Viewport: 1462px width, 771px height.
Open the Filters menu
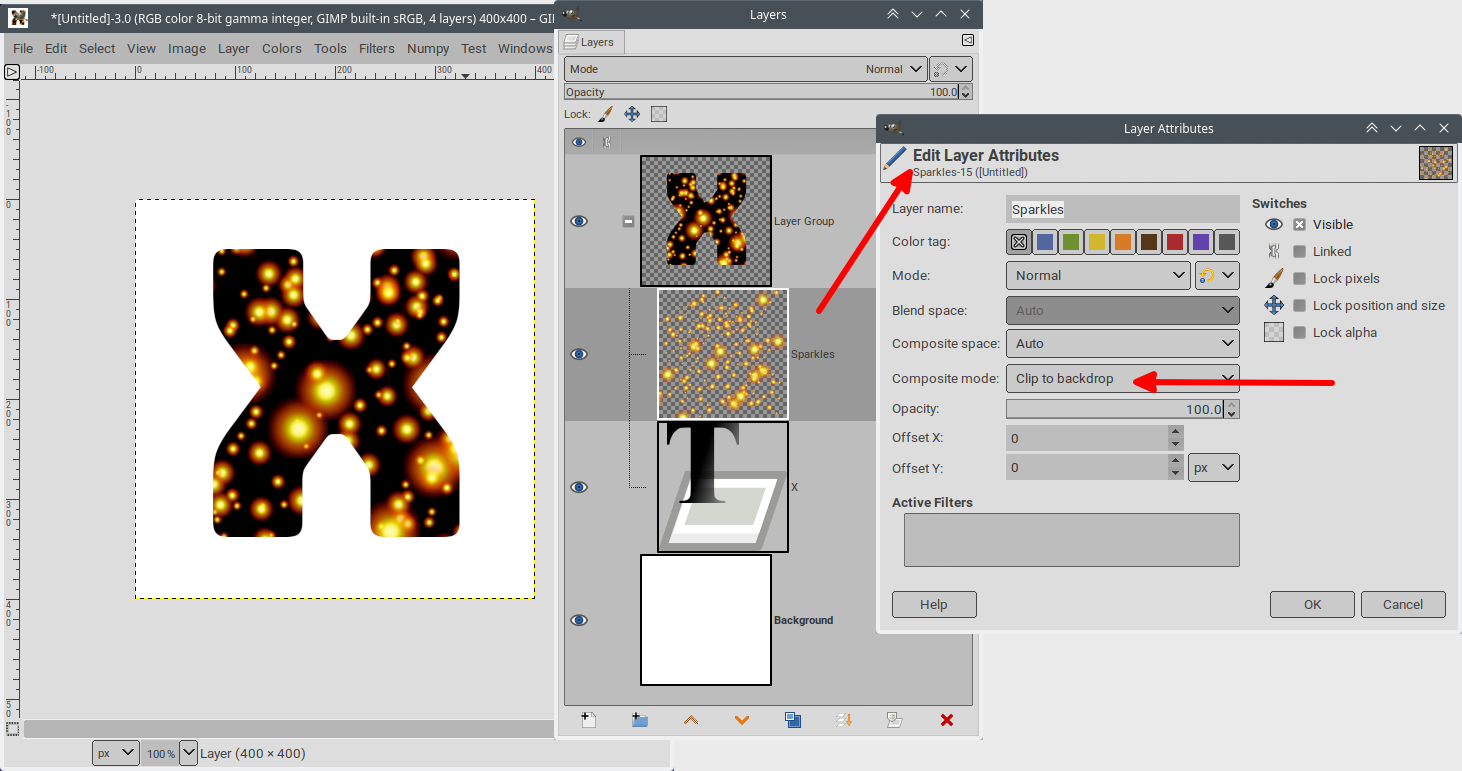377,48
